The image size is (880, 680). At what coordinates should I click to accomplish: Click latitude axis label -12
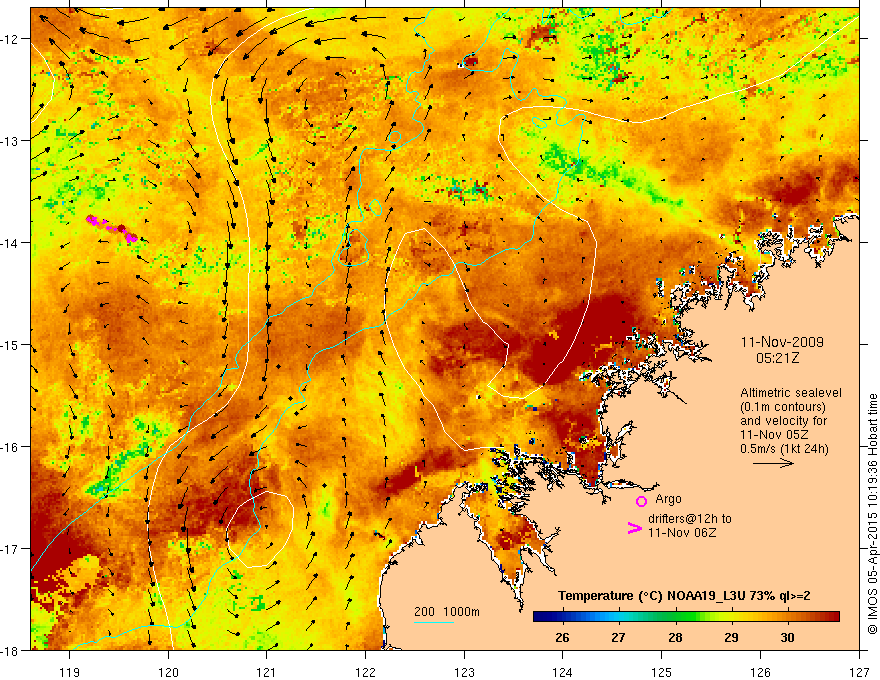tap(11, 39)
